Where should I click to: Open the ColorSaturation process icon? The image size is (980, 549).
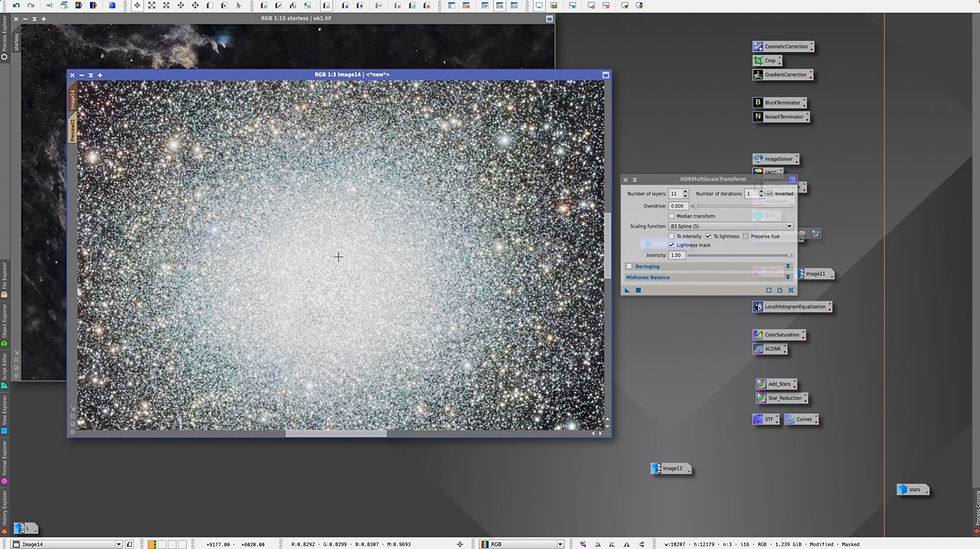779,335
